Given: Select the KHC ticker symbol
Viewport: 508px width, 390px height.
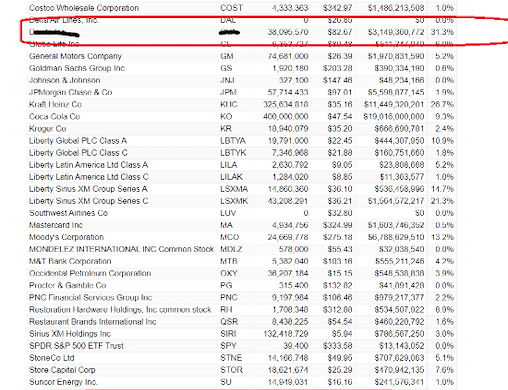Looking at the screenshot, I should pyautogui.click(x=229, y=104).
